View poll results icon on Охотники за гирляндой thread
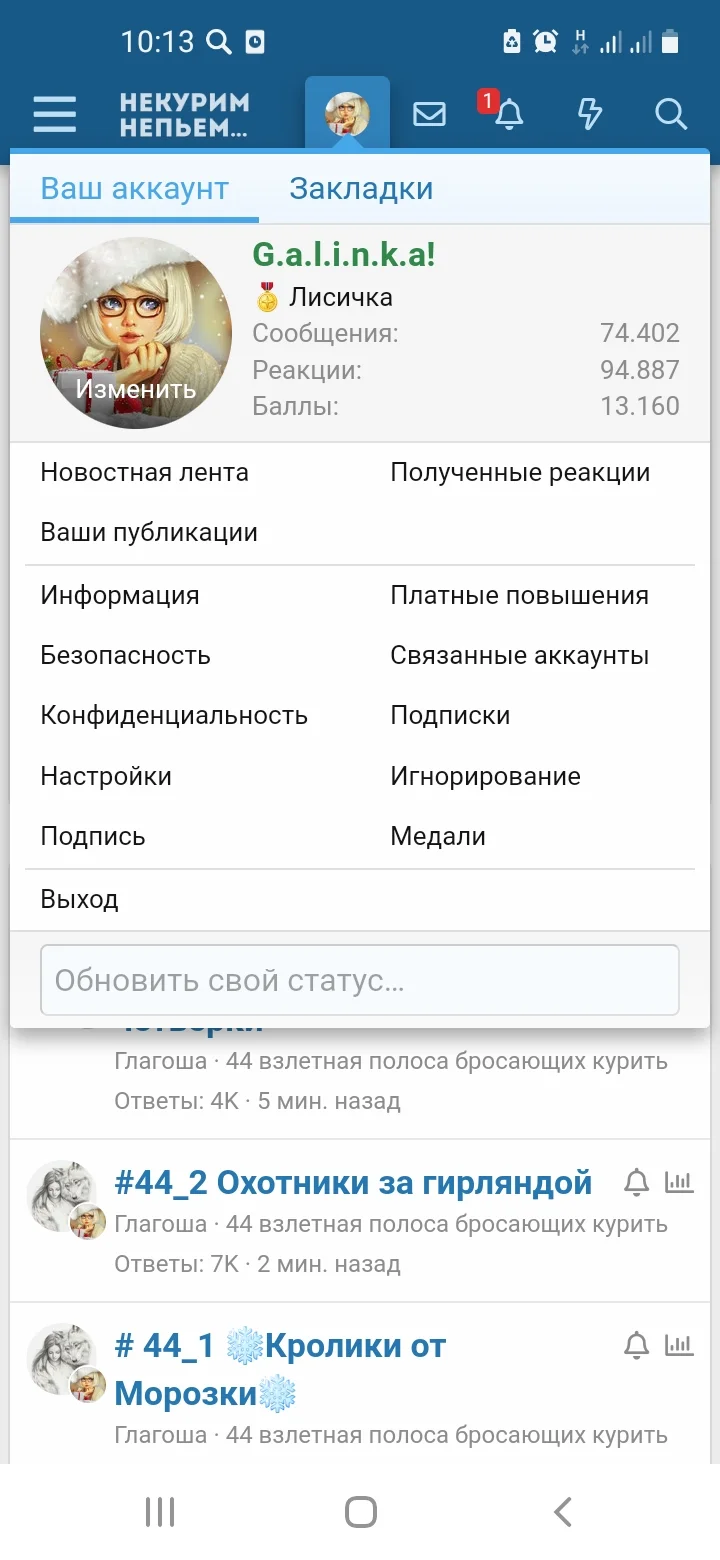The image size is (720, 1560). [679, 1181]
